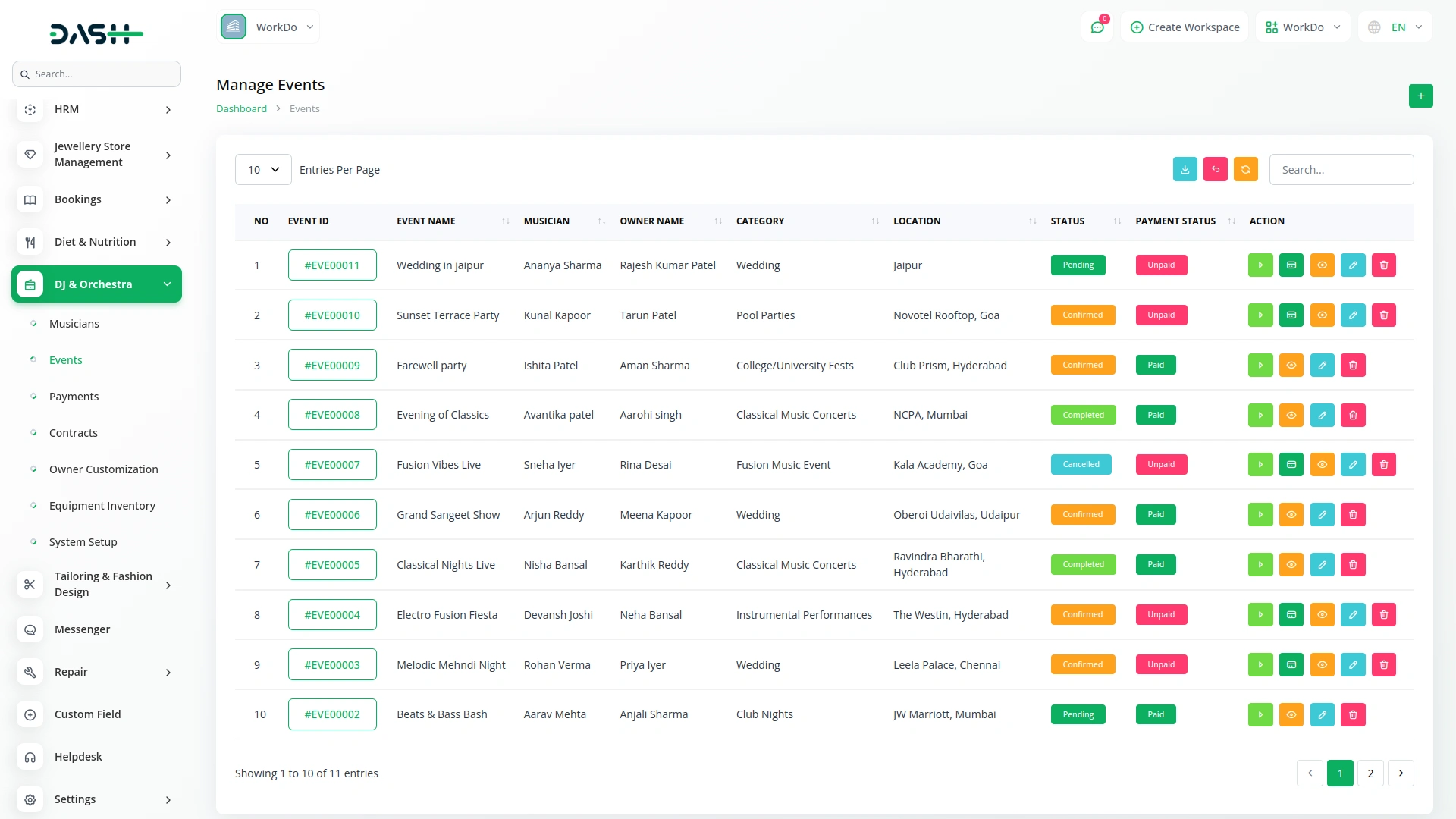1456x819 pixels.
Task: Open the chat messages icon in header
Action: (x=1097, y=27)
